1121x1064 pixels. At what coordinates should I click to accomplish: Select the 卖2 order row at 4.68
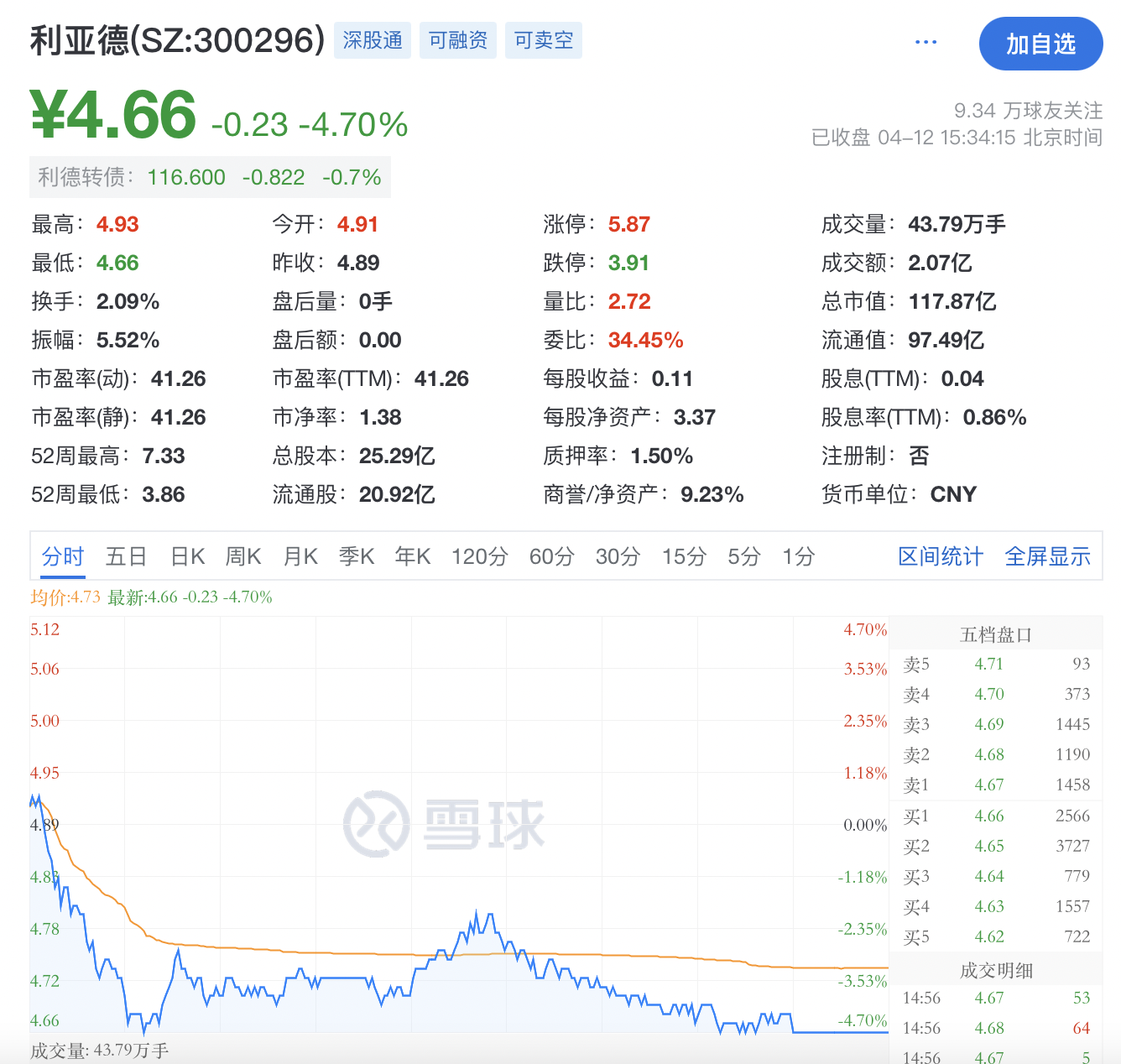pyautogui.click(x=996, y=754)
